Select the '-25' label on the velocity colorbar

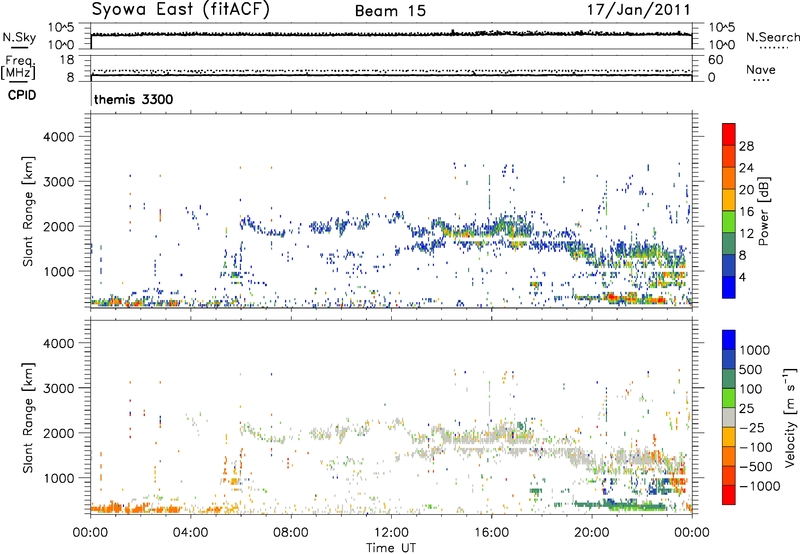pyautogui.click(x=751, y=428)
